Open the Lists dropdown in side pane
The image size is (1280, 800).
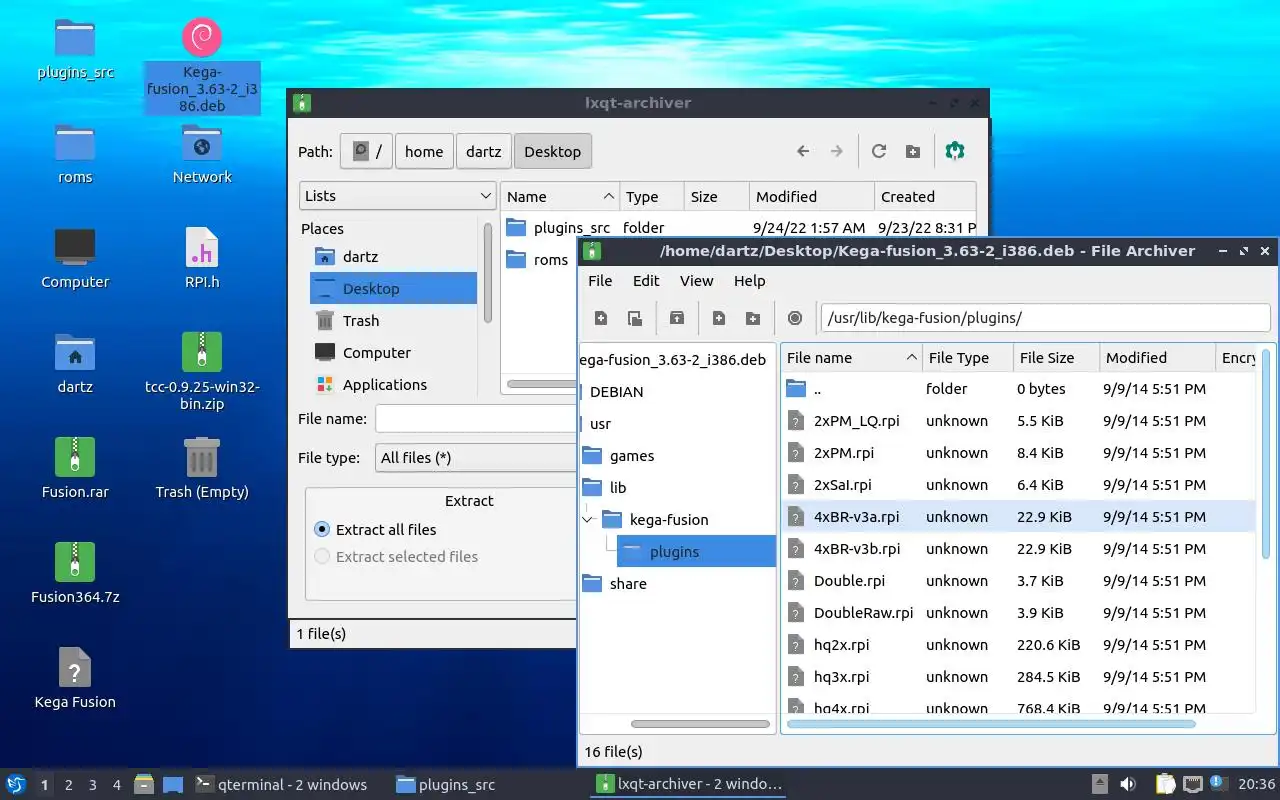(x=397, y=196)
